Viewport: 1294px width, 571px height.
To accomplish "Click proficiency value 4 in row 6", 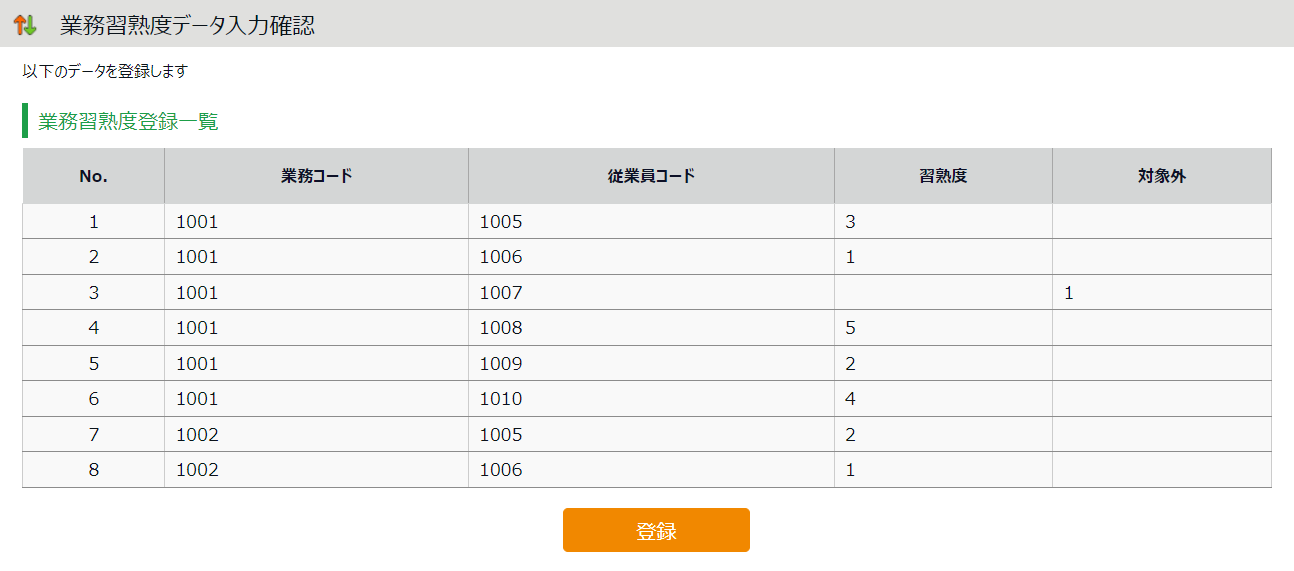I will click(850, 399).
